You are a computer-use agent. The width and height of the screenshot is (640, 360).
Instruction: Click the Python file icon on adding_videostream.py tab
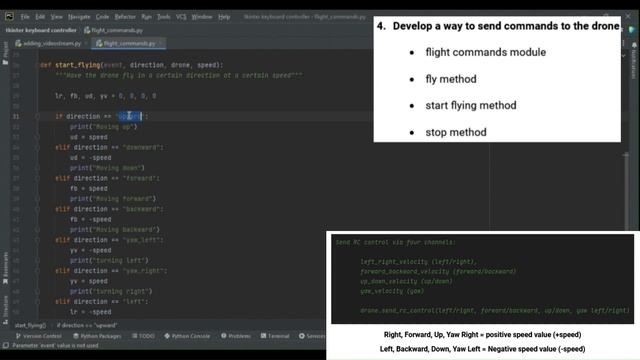click(x=18, y=43)
